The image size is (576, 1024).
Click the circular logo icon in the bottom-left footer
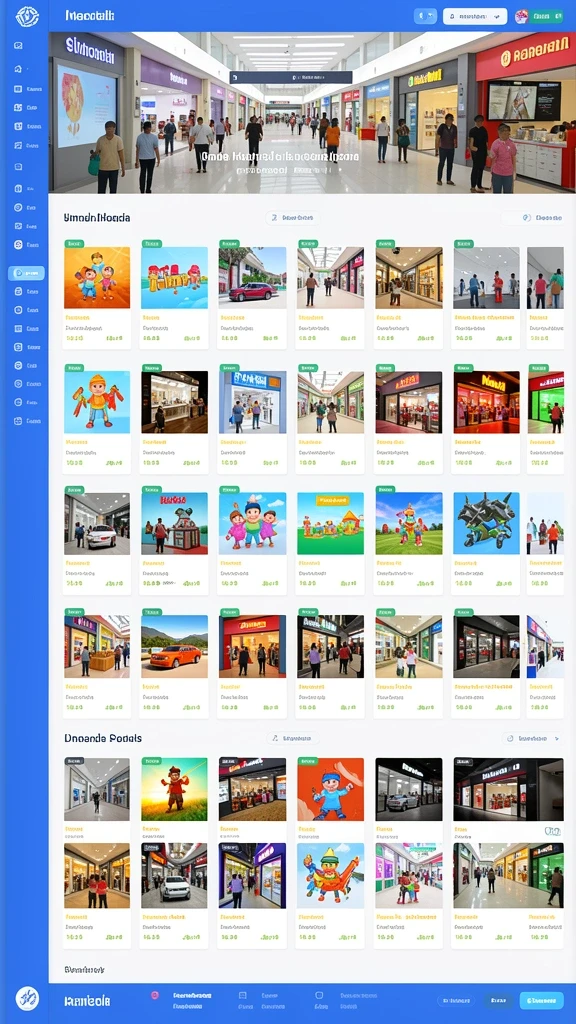click(x=27, y=999)
